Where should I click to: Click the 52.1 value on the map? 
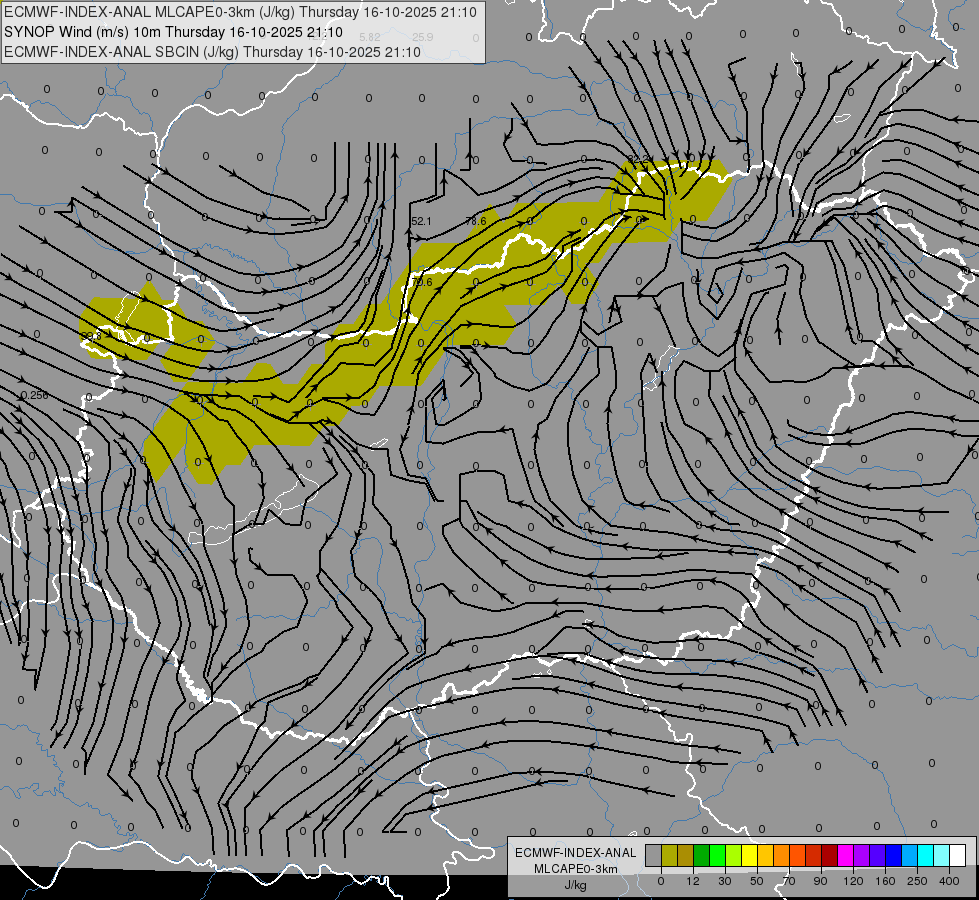(x=421, y=222)
